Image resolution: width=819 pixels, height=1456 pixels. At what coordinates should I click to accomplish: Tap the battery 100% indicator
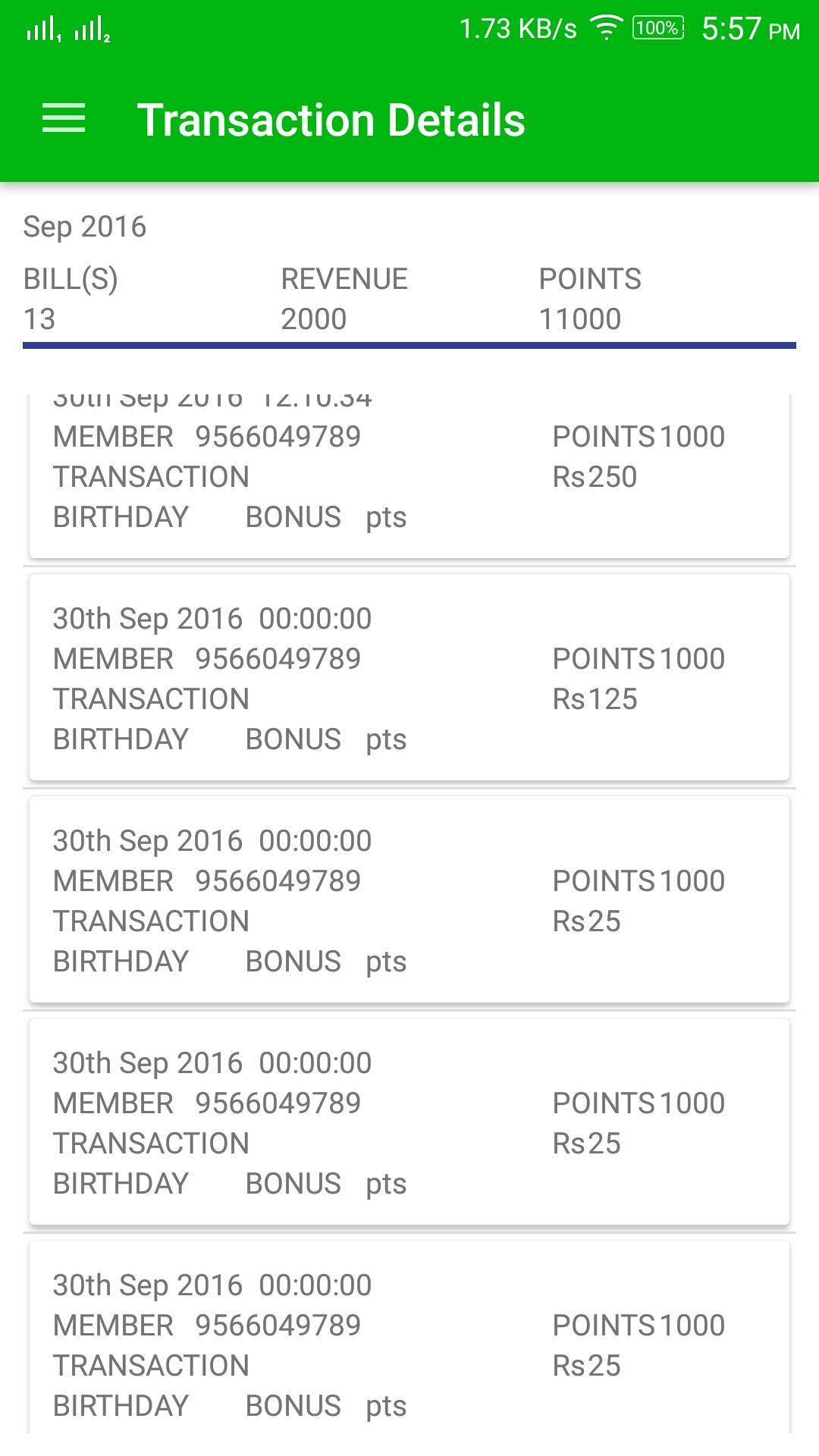657,29
